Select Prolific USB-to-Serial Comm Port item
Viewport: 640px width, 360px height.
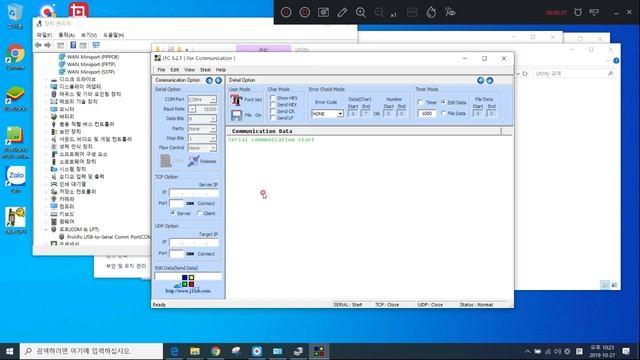point(109,237)
